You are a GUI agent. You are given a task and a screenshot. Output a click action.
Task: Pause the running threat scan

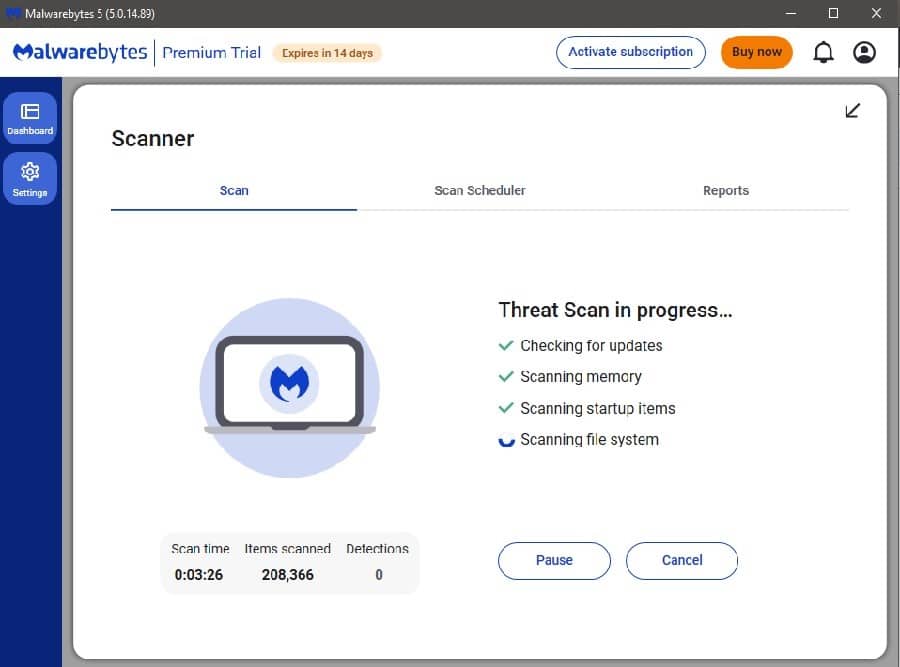click(554, 560)
